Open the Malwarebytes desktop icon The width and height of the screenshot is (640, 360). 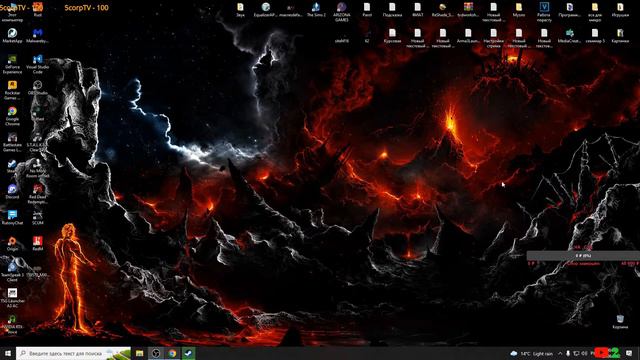[38, 36]
